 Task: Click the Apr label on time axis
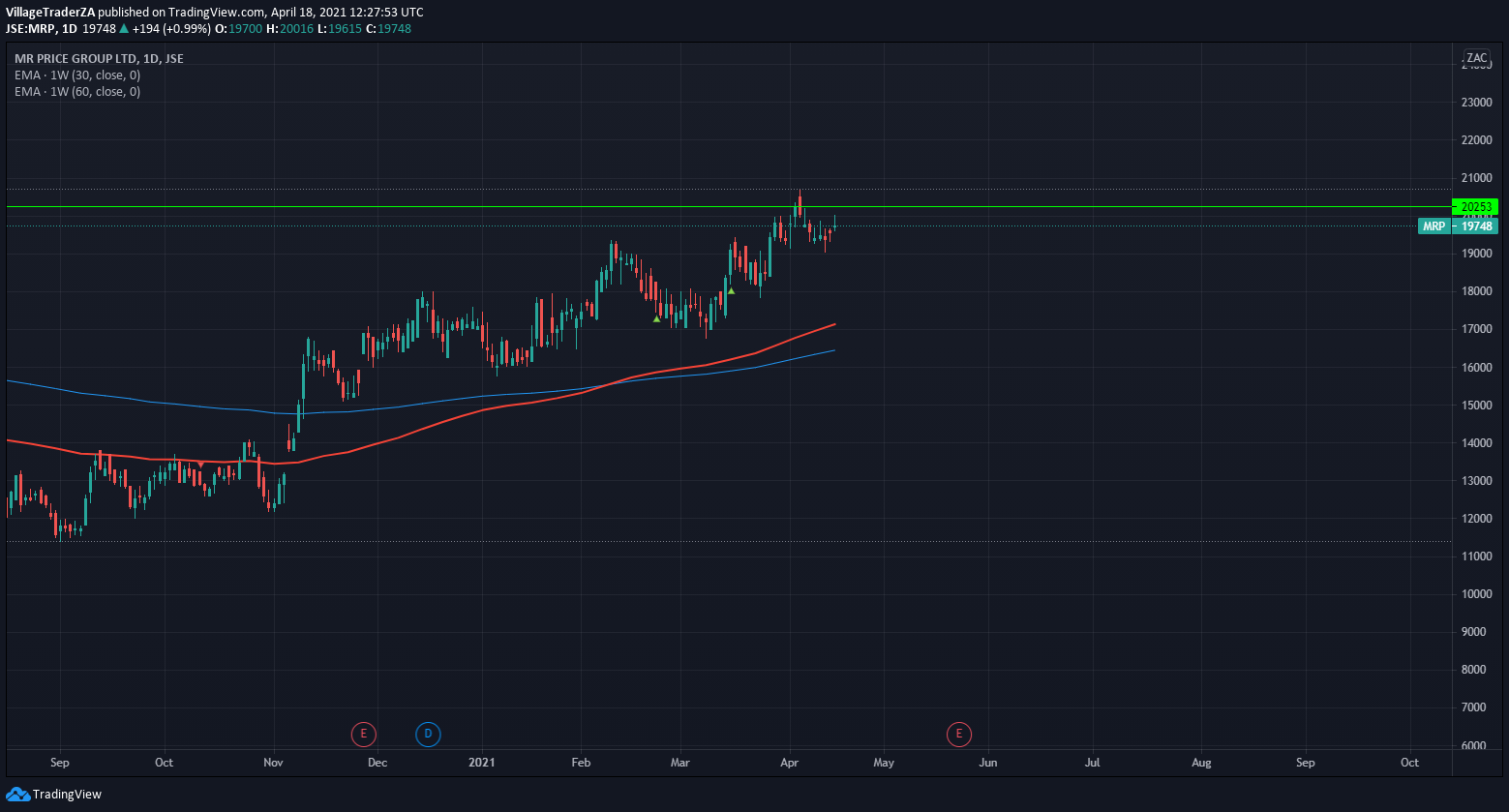pos(790,763)
